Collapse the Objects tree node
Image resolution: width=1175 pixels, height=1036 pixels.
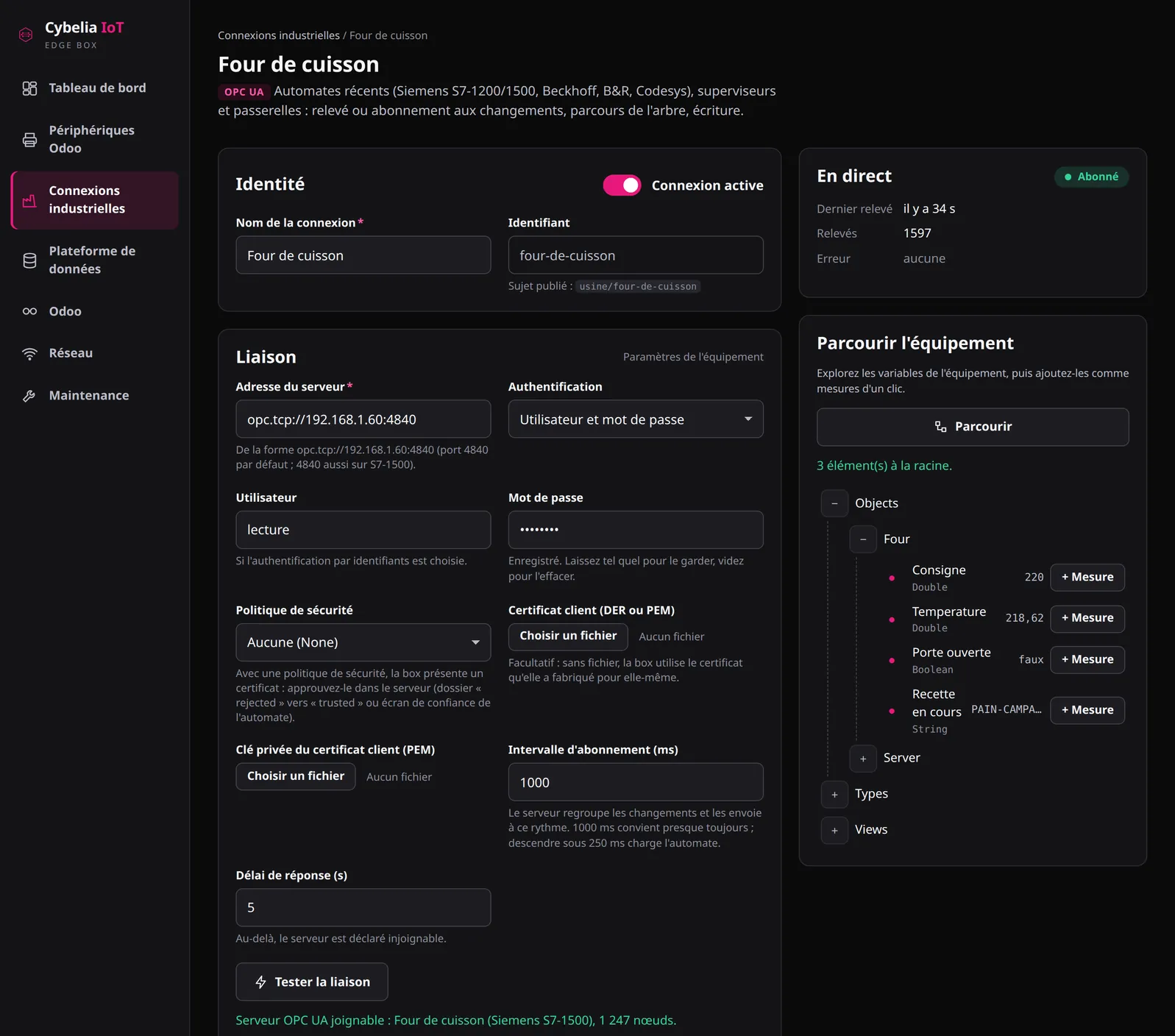click(x=834, y=503)
